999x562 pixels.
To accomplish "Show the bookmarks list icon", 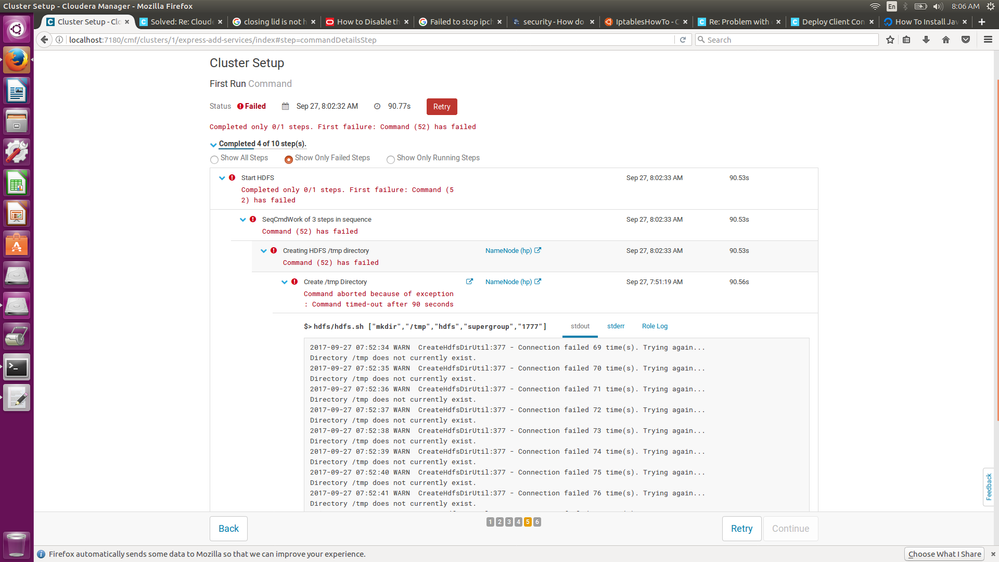I will coord(907,40).
